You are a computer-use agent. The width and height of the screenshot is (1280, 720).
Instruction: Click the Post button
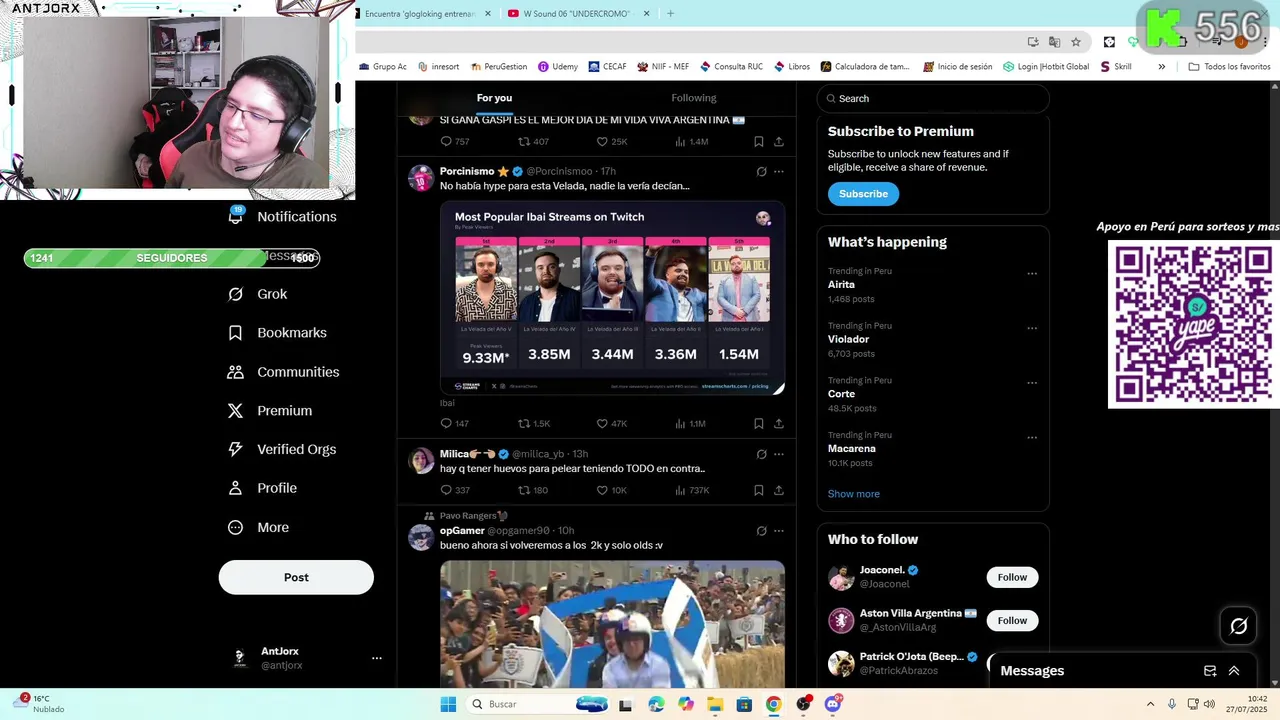[296, 577]
